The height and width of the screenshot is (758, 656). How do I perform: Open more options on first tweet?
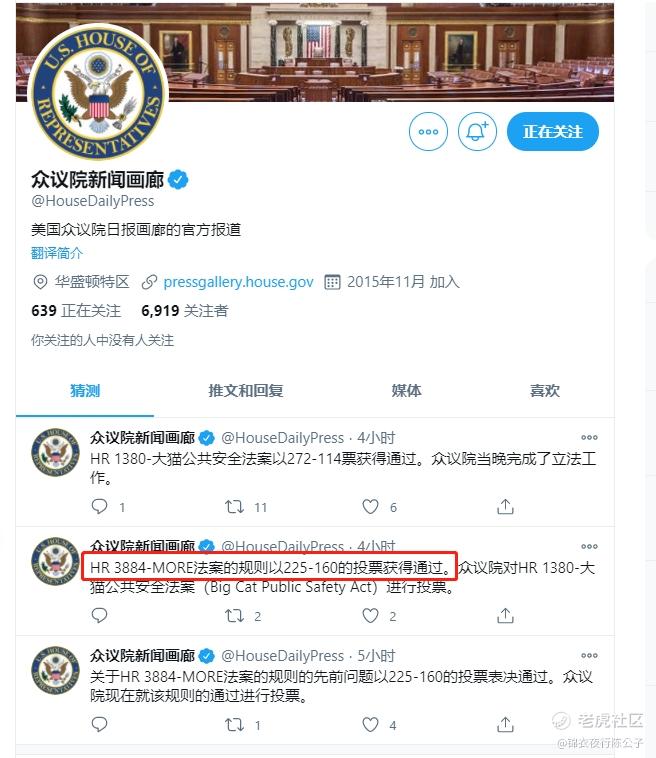tap(589, 437)
